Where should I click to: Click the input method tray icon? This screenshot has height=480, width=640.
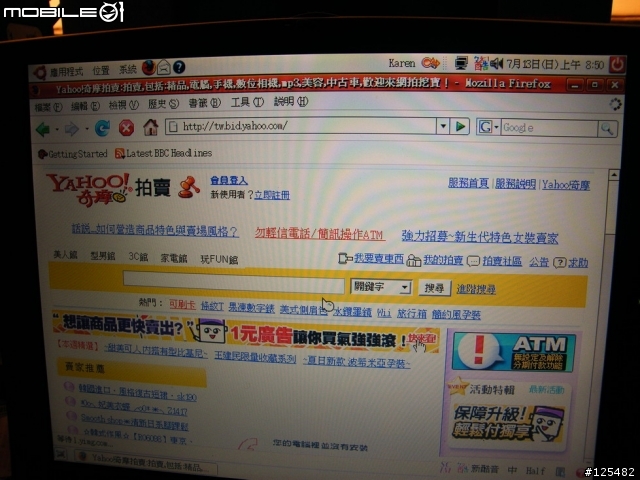click(481, 63)
